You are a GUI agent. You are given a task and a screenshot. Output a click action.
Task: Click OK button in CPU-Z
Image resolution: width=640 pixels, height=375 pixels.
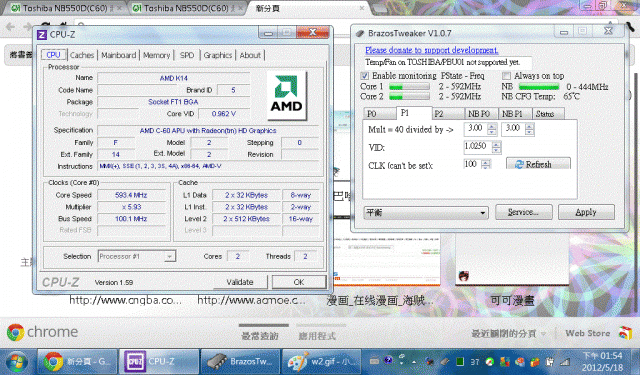(299, 282)
